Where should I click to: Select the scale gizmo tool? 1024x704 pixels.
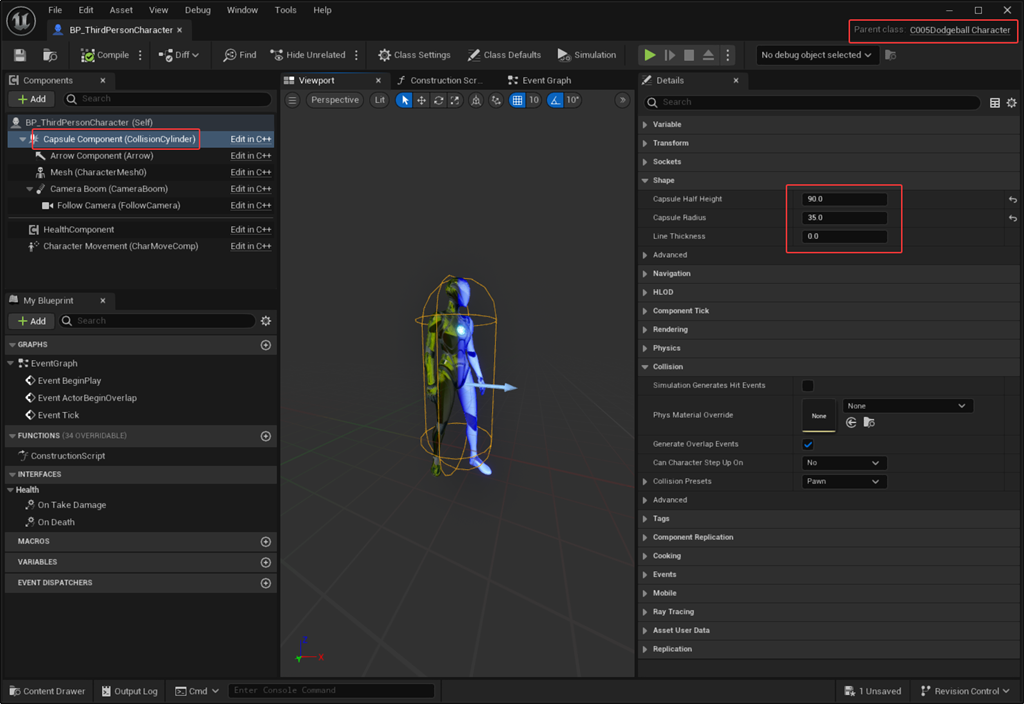pos(455,100)
